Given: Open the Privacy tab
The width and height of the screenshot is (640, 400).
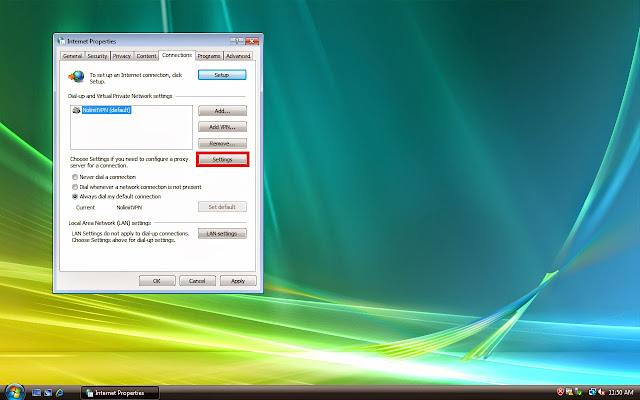Looking at the screenshot, I should [x=122, y=56].
